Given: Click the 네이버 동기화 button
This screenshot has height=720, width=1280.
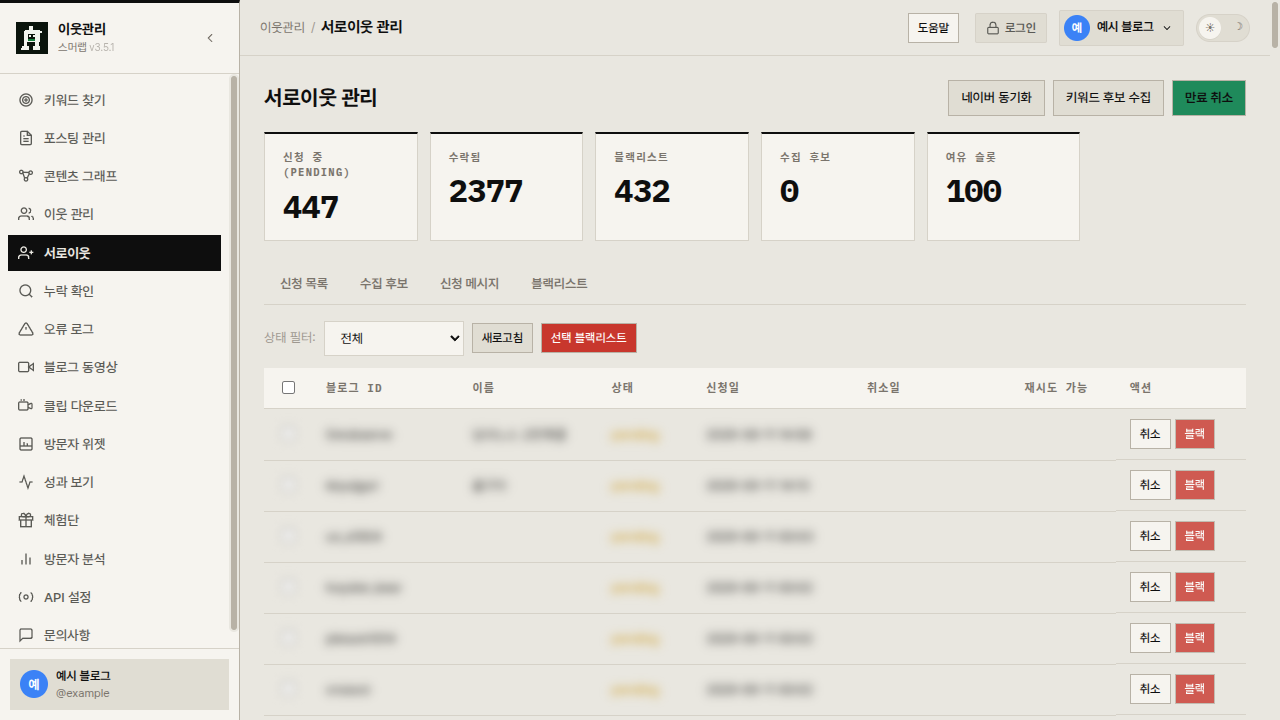Looking at the screenshot, I should click(996, 98).
